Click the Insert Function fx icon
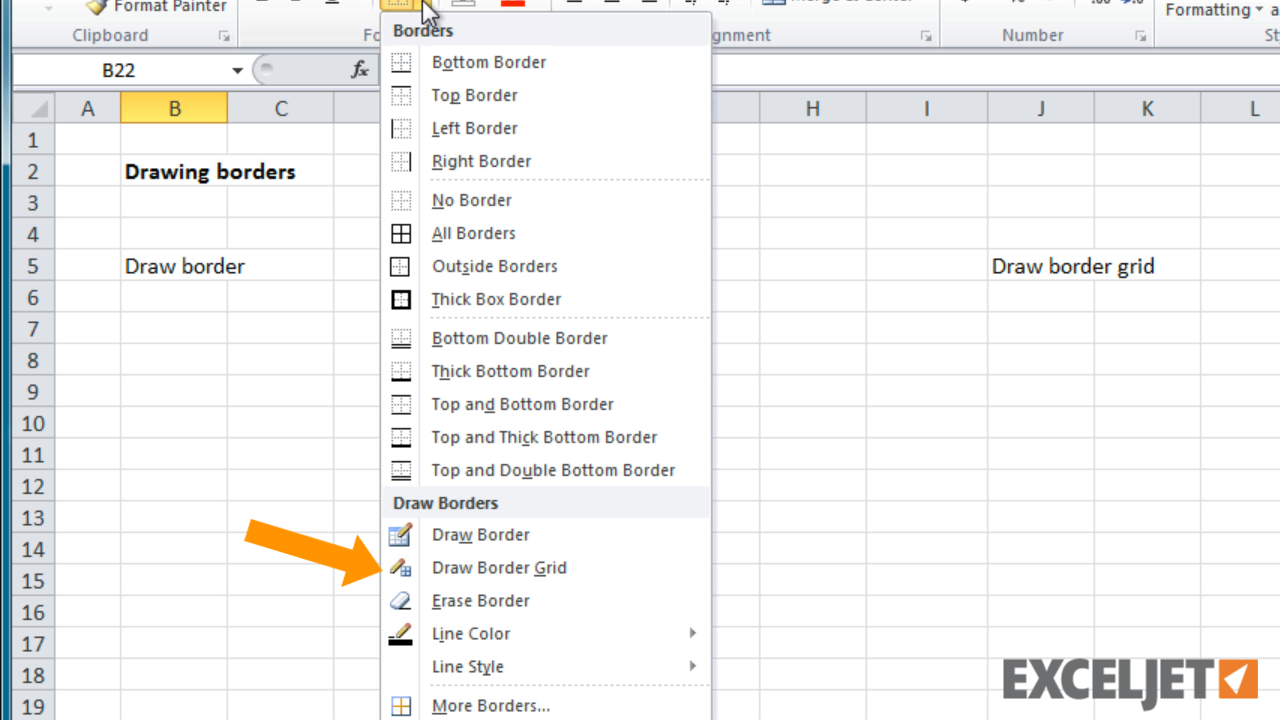 click(x=360, y=70)
